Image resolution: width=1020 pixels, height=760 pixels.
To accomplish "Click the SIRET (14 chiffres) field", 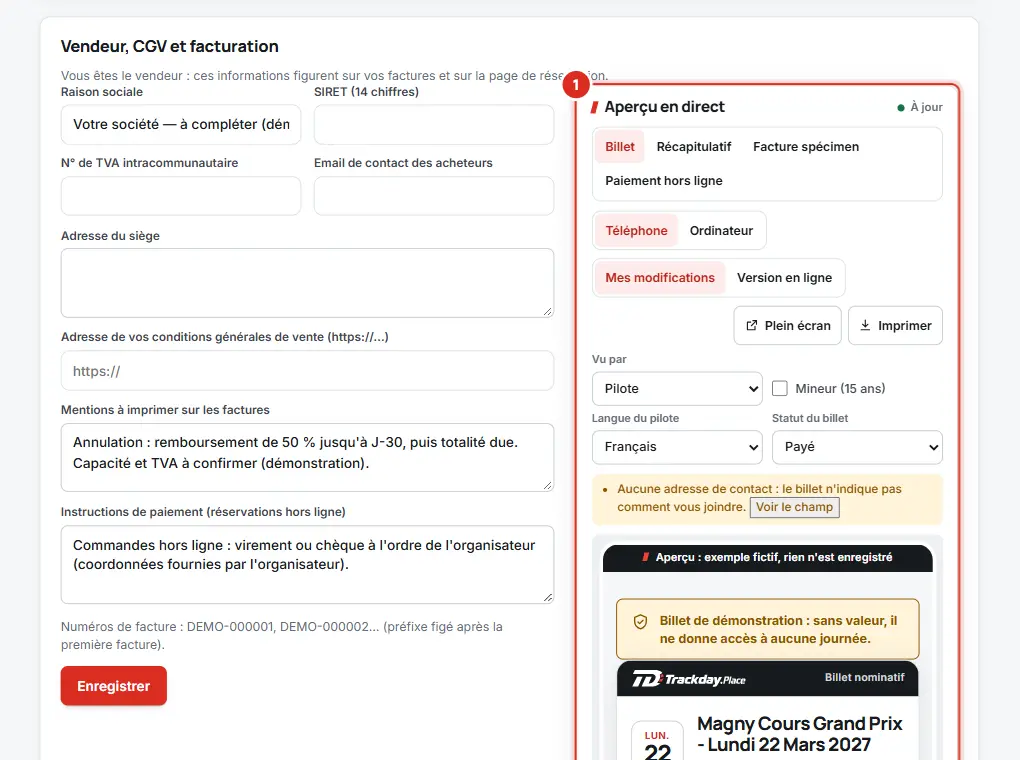I will (x=434, y=124).
